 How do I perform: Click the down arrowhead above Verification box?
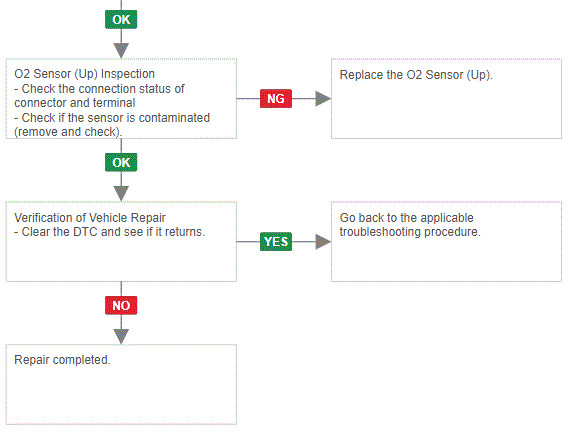[x=121, y=194]
